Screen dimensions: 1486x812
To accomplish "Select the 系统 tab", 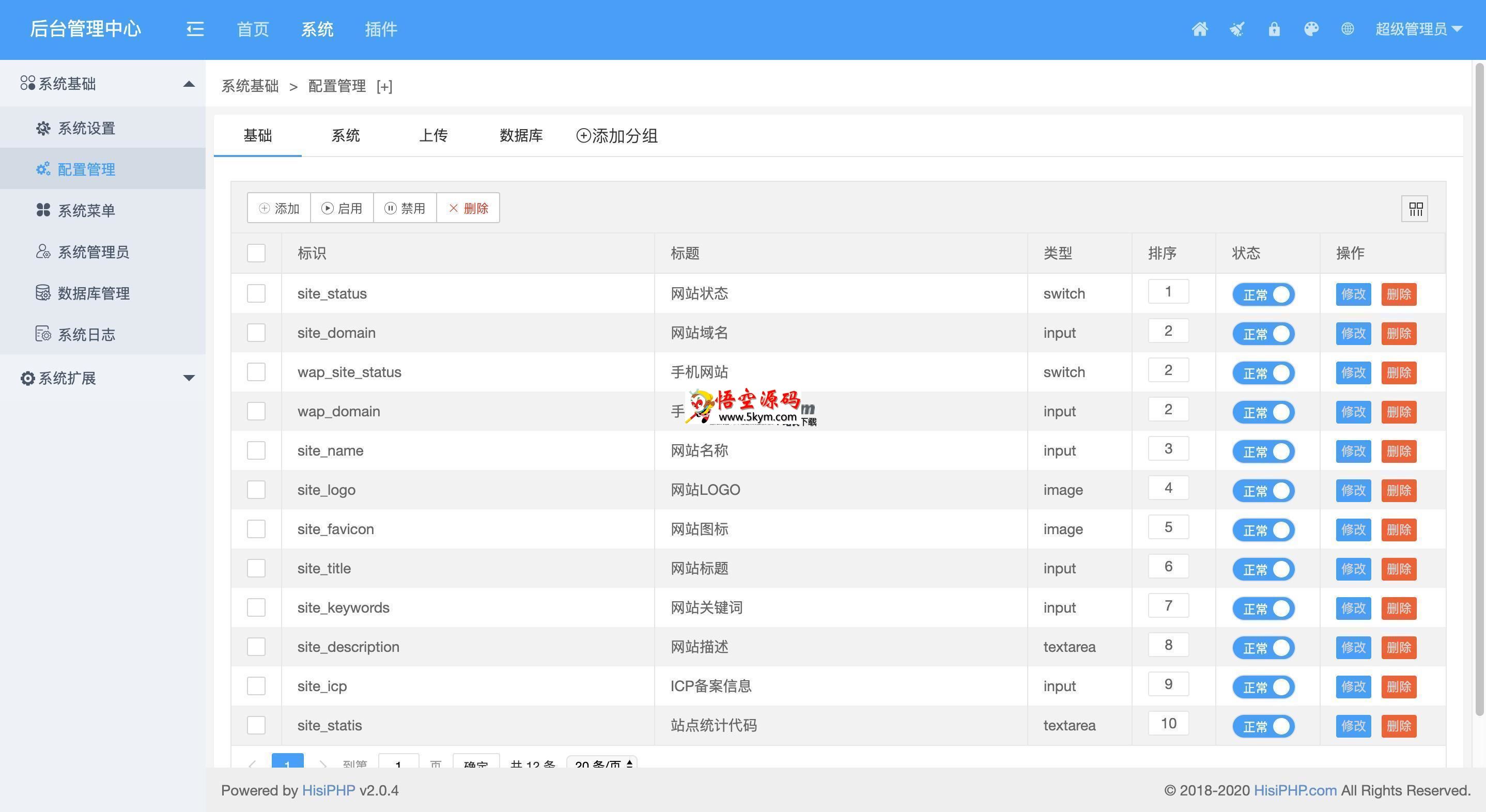I will click(x=345, y=135).
